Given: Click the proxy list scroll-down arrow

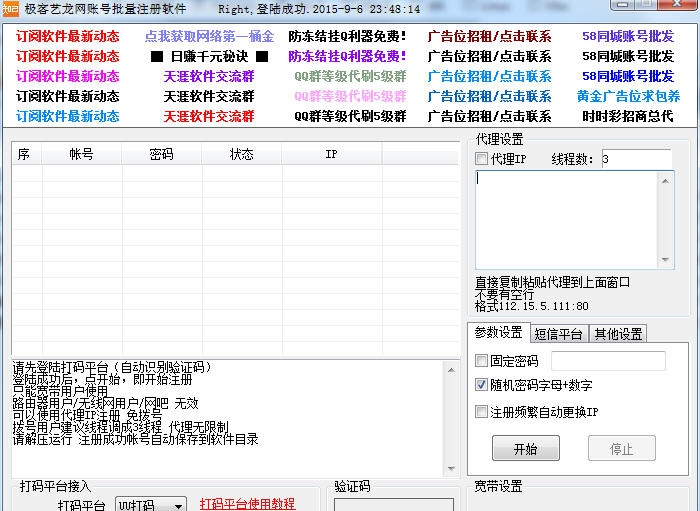Looking at the screenshot, I should (x=666, y=259).
